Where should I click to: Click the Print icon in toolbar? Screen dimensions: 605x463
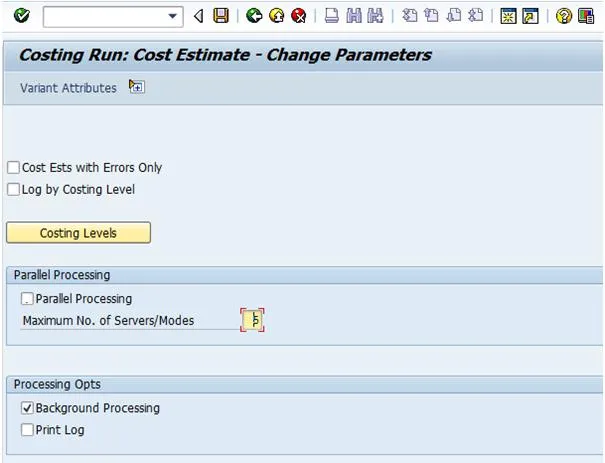331,16
